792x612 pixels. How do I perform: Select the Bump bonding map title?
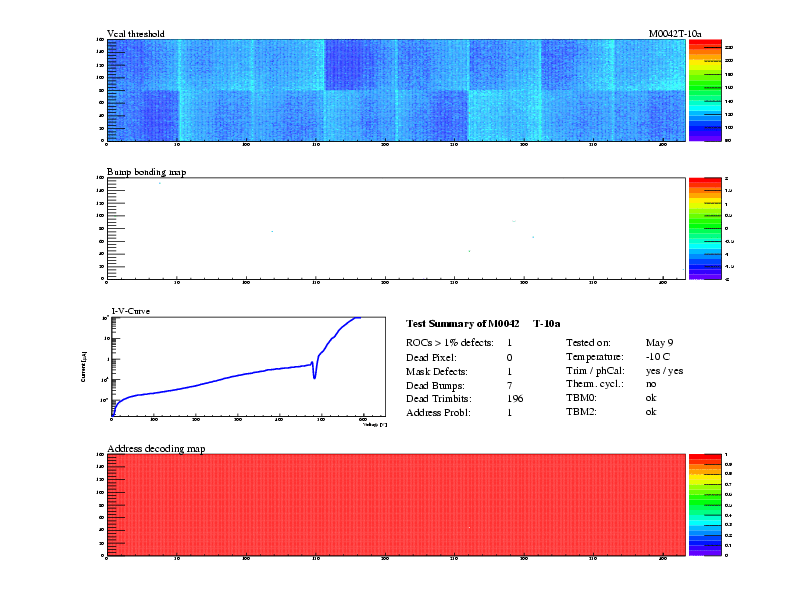tap(146, 172)
